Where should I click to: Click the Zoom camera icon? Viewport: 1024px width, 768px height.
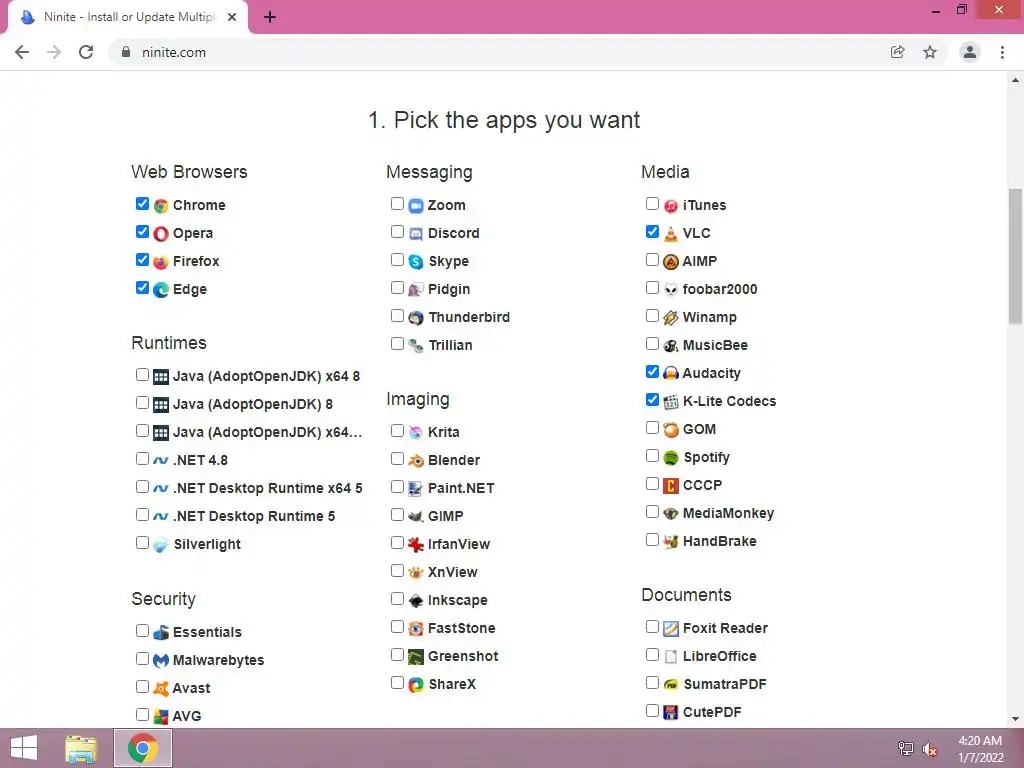coord(416,206)
